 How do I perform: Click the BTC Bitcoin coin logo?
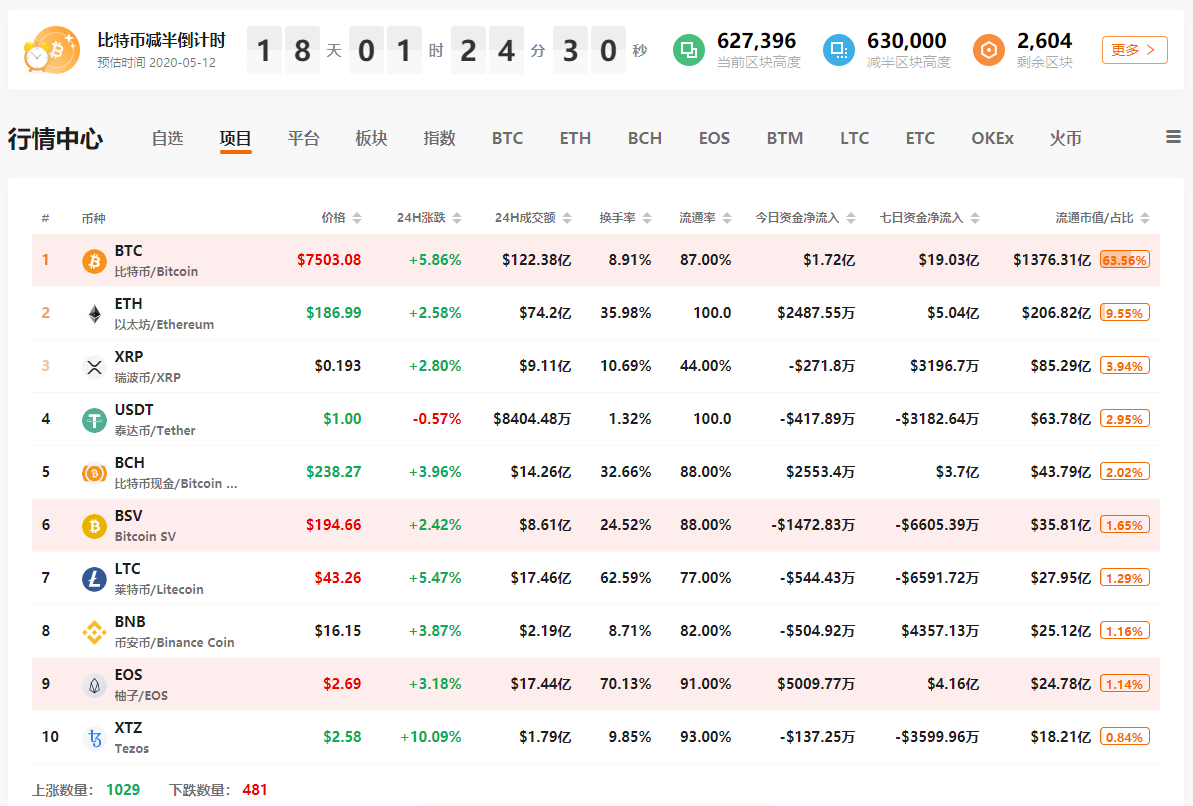(94, 261)
